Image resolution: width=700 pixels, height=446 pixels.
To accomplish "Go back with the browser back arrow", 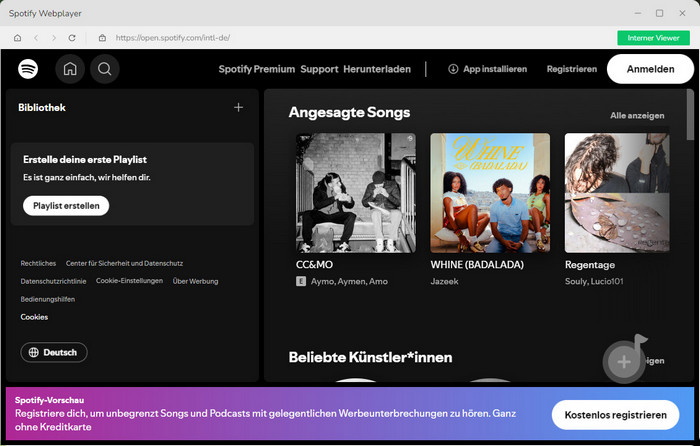I will click(36, 38).
